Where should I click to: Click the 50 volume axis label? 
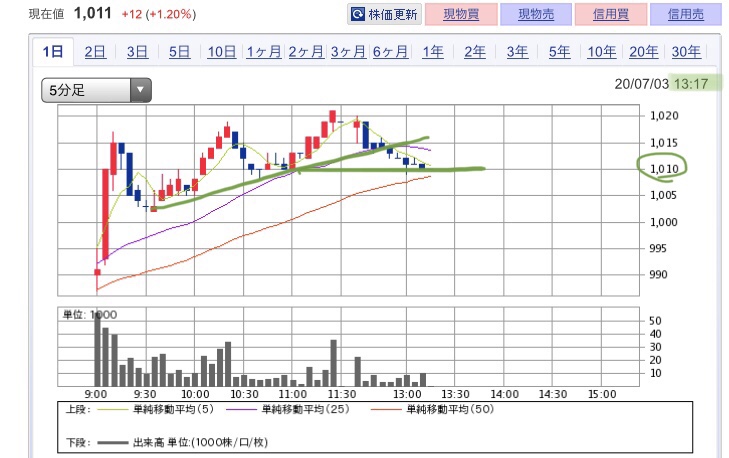(655, 321)
